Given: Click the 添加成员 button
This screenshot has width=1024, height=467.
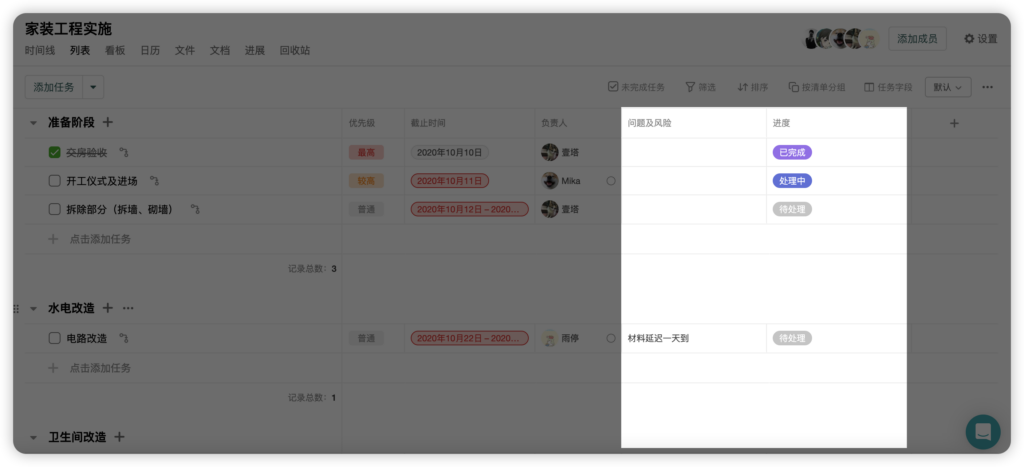Looking at the screenshot, I should tap(917, 39).
